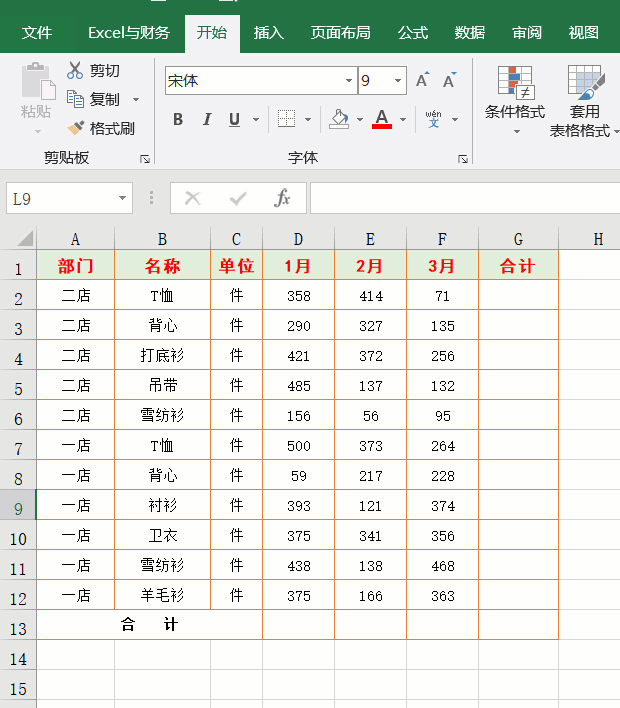Open the Excel与财务 tab
Viewport: 620px width, 708px height.
[129, 33]
